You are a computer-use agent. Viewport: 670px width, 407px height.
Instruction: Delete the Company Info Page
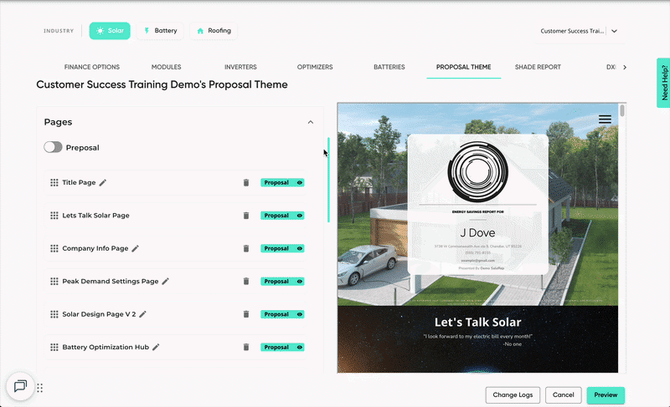tap(246, 249)
